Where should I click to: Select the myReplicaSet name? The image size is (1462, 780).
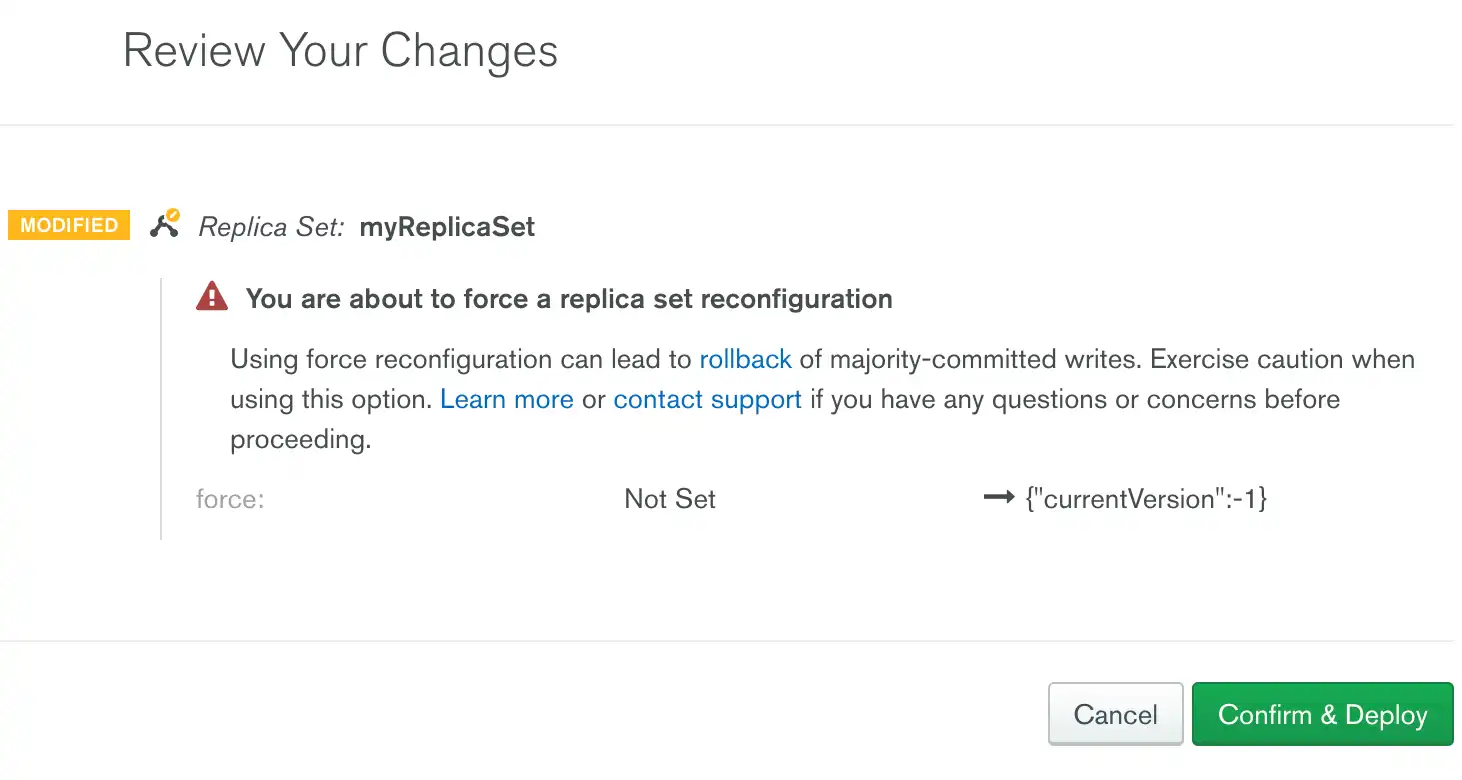(447, 227)
